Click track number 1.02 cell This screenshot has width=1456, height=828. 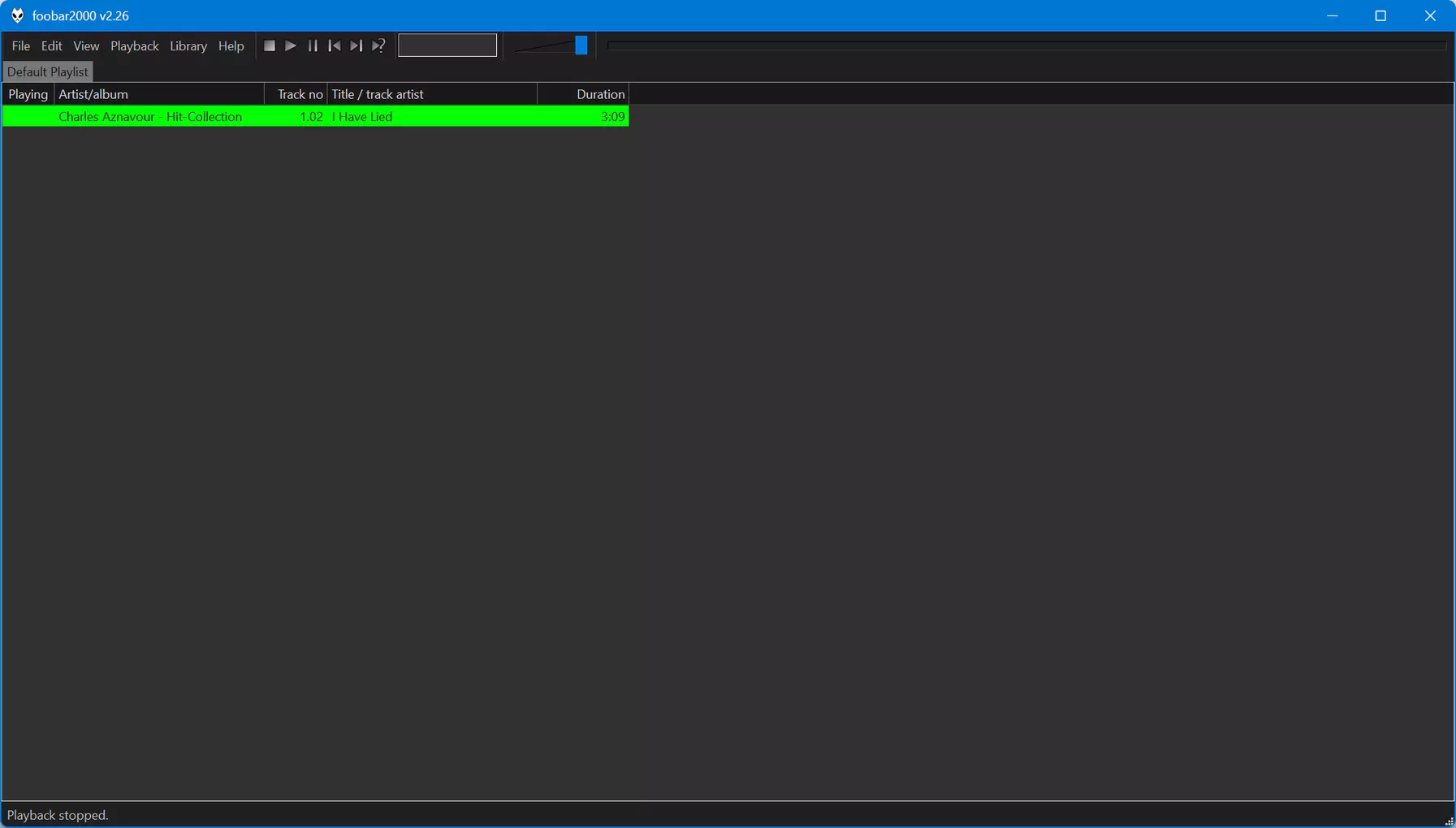(x=311, y=117)
